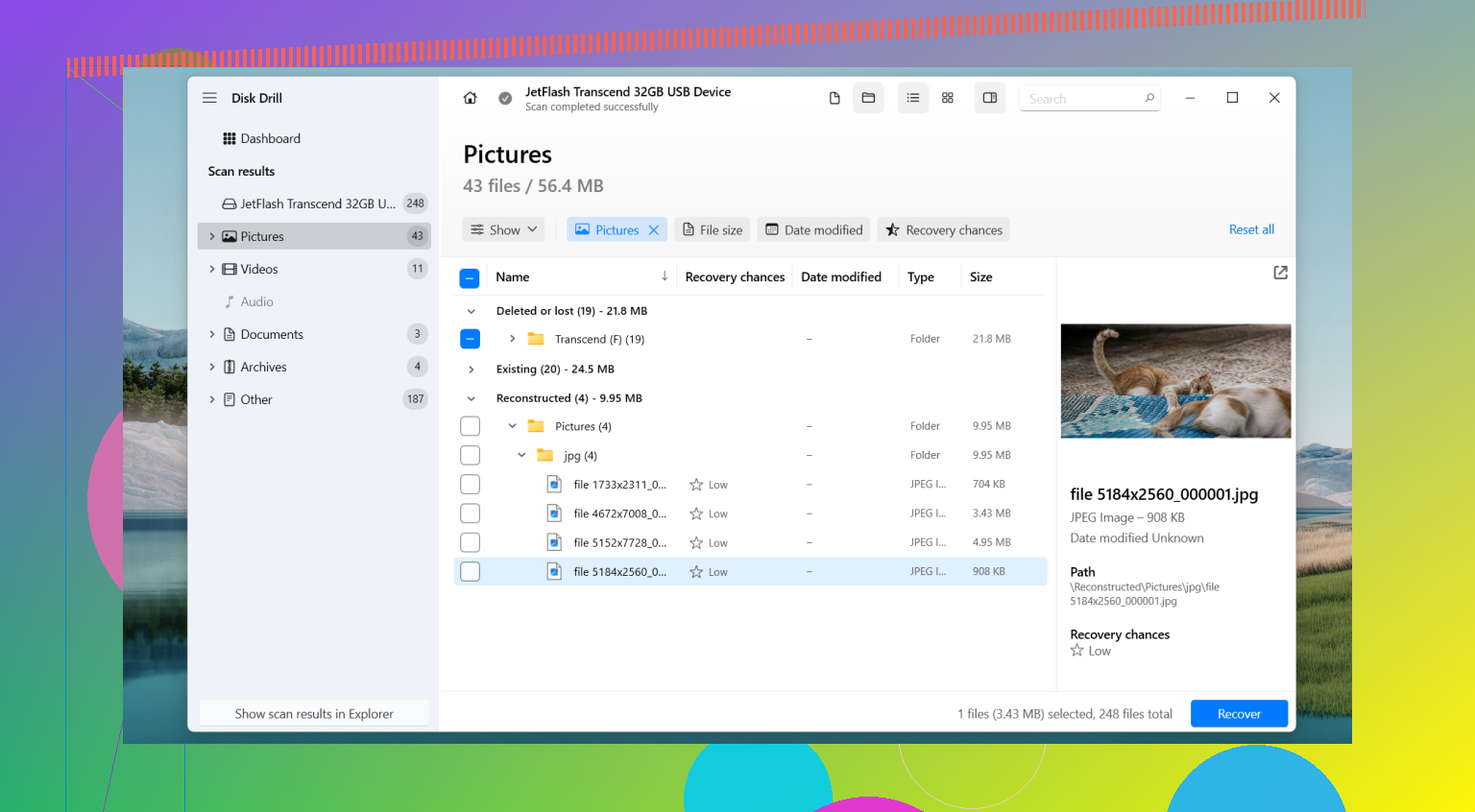Click the Recover button
The image size is (1475, 812).
(x=1239, y=714)
